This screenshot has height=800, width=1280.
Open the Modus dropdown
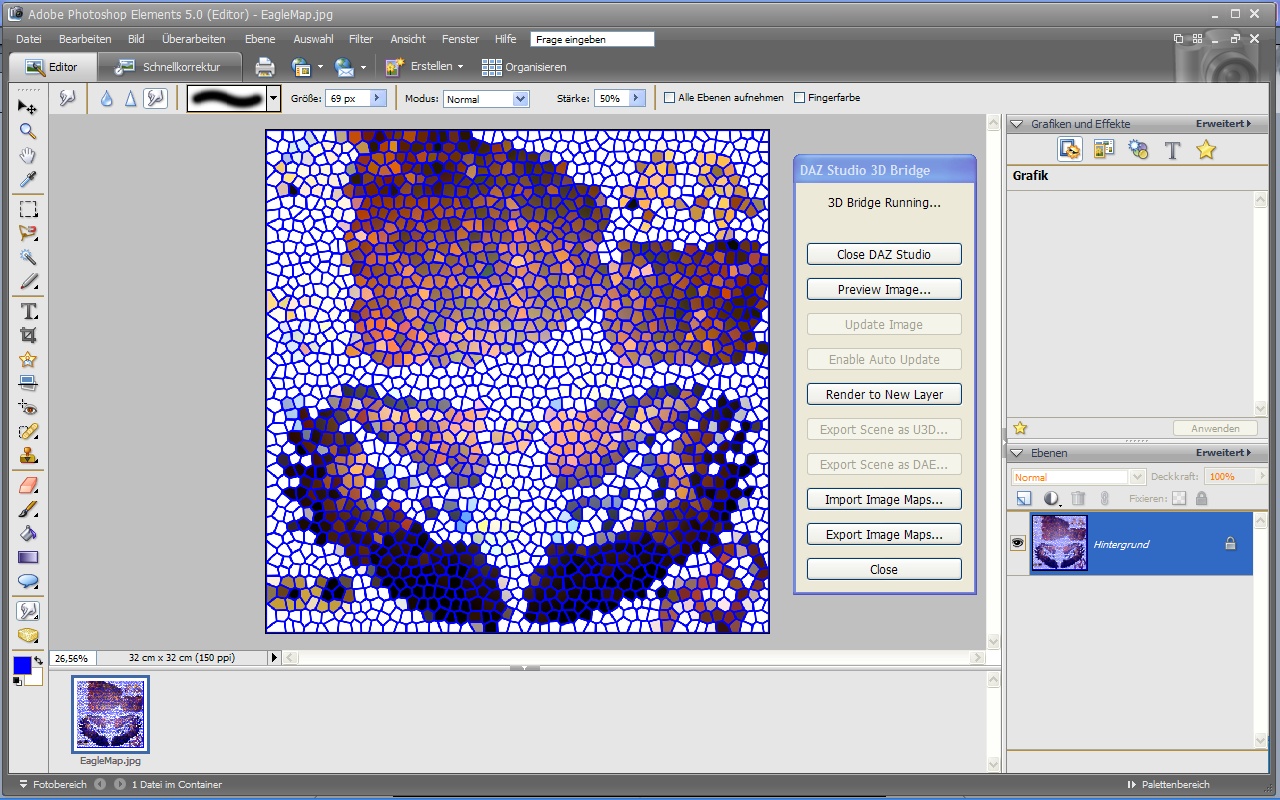(519, 99)
